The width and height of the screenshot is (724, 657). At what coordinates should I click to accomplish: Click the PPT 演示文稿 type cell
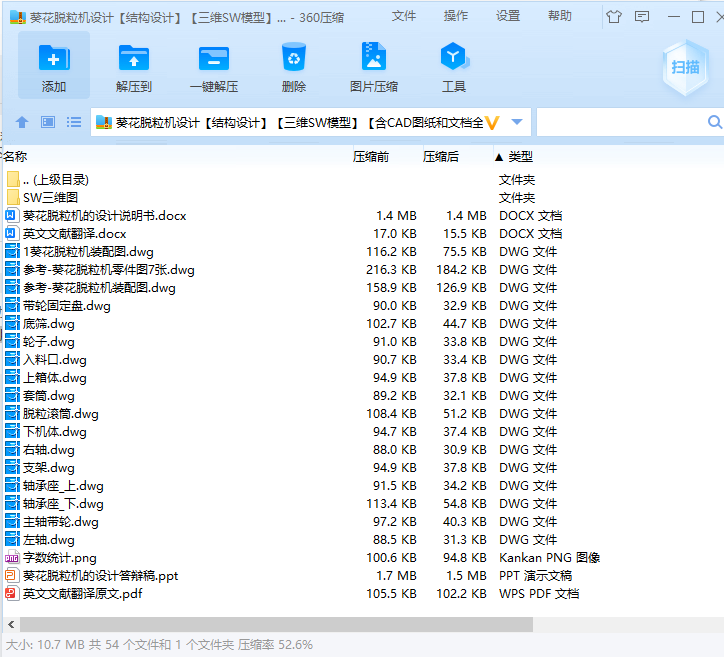(536, 576)
